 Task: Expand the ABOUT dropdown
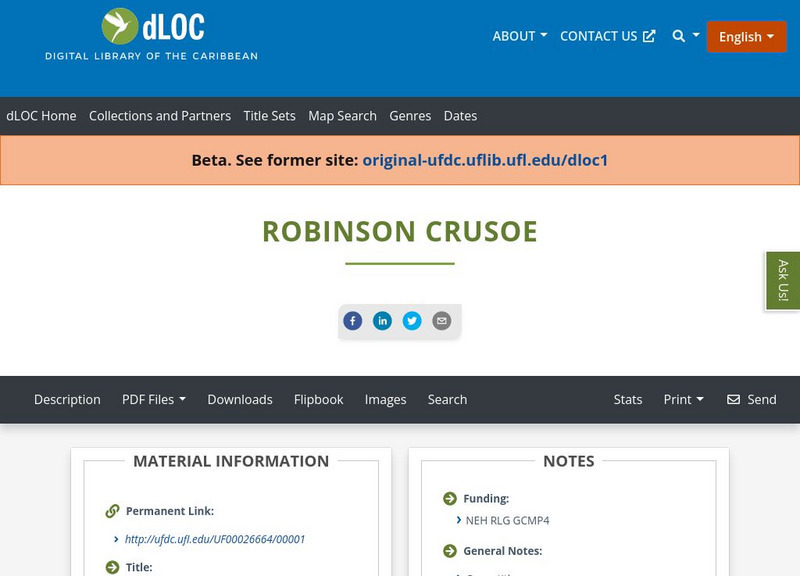pos(519,35)
